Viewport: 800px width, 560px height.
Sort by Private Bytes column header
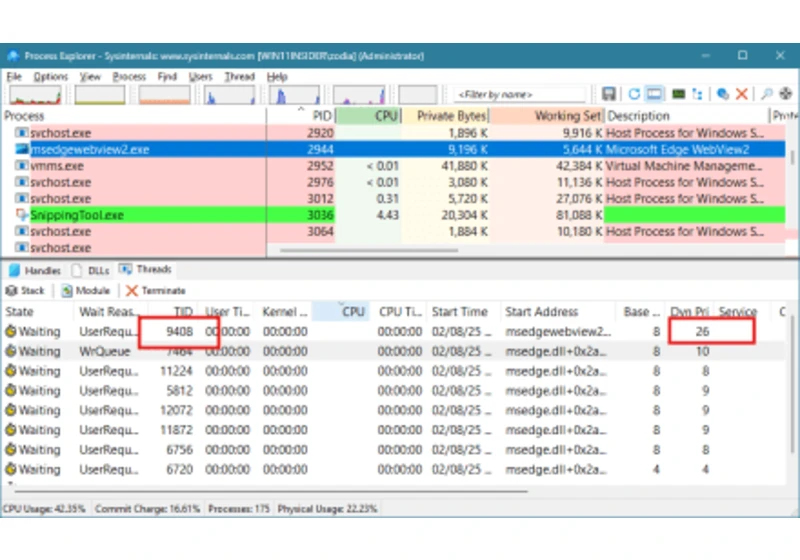(445, 116)
